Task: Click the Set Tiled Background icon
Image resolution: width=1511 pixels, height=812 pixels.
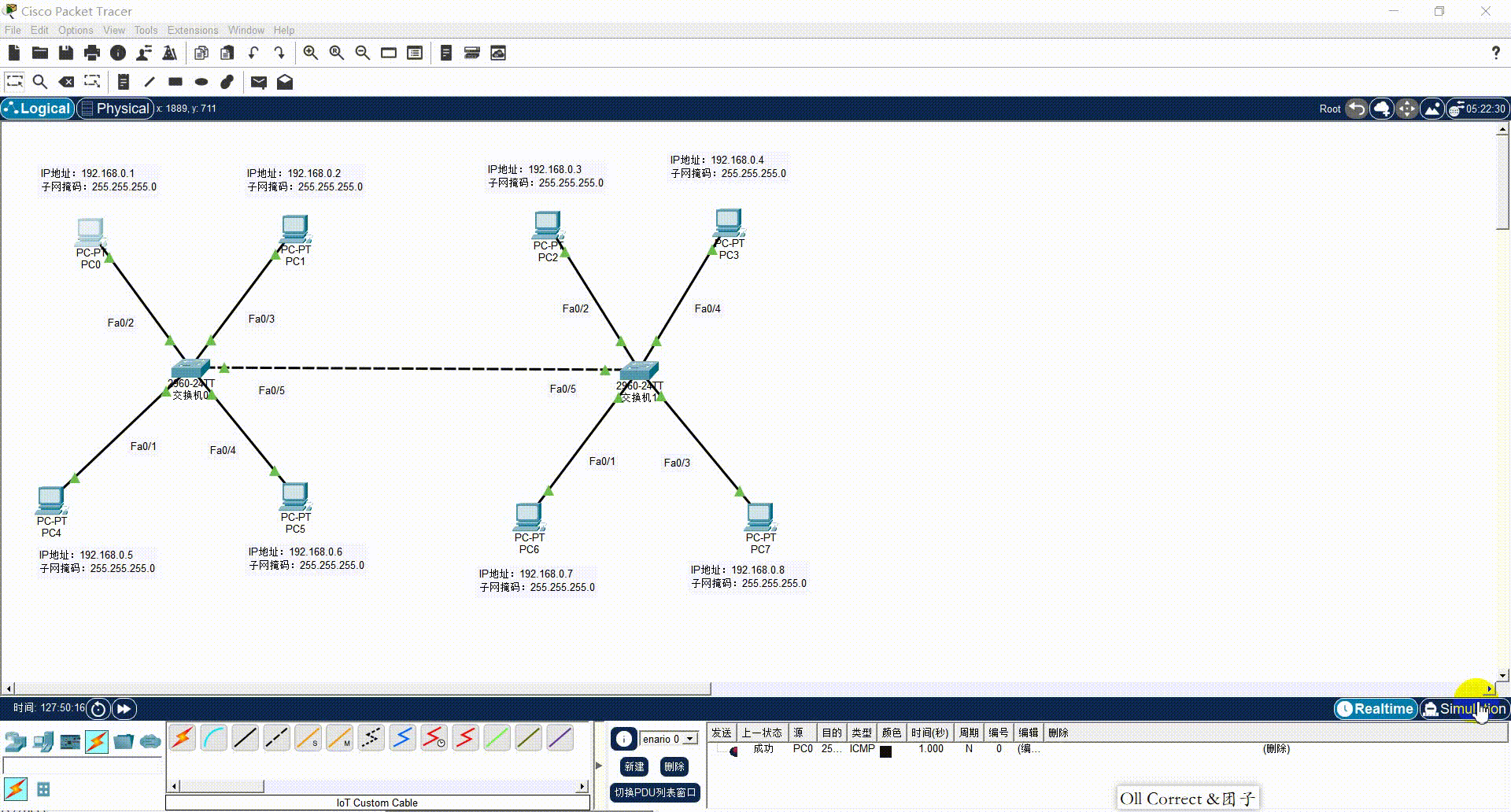Action: [1432, 109]
